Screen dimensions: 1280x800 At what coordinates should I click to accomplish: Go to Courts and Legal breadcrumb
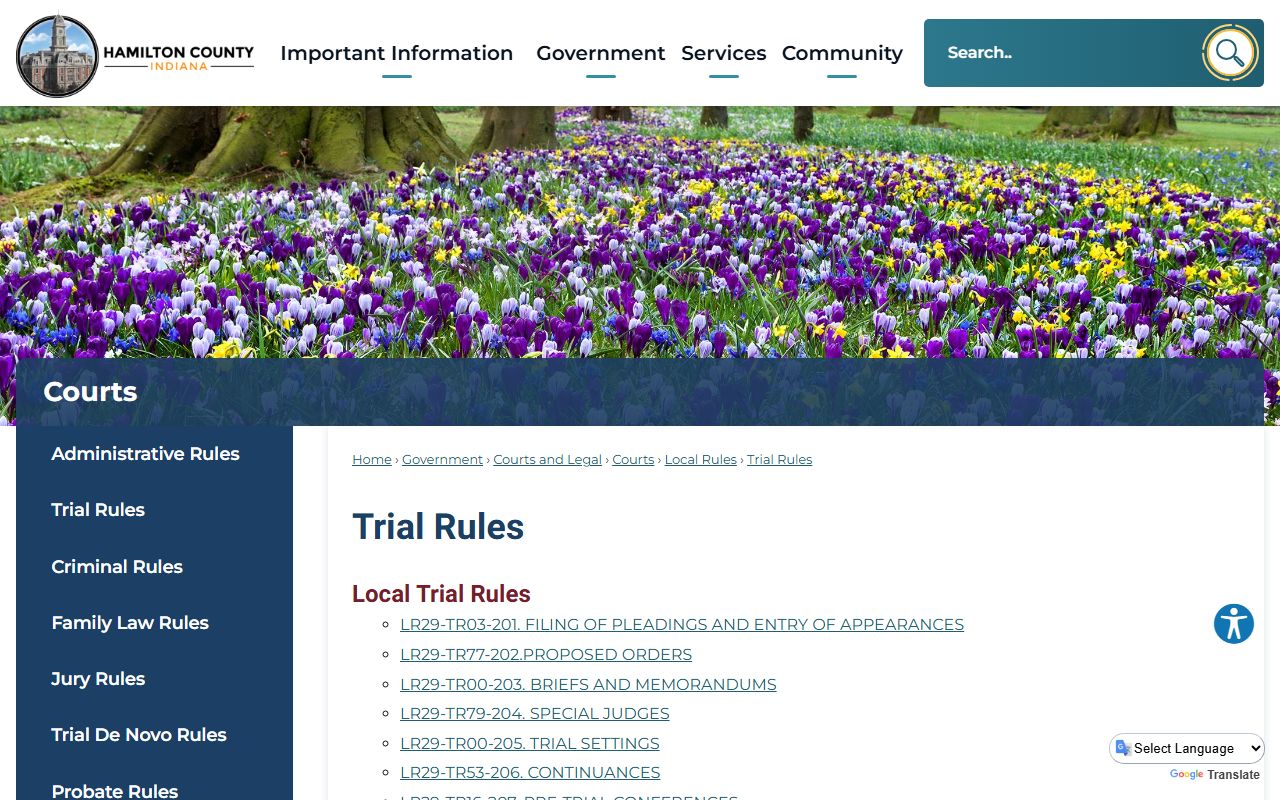point(548,460)
